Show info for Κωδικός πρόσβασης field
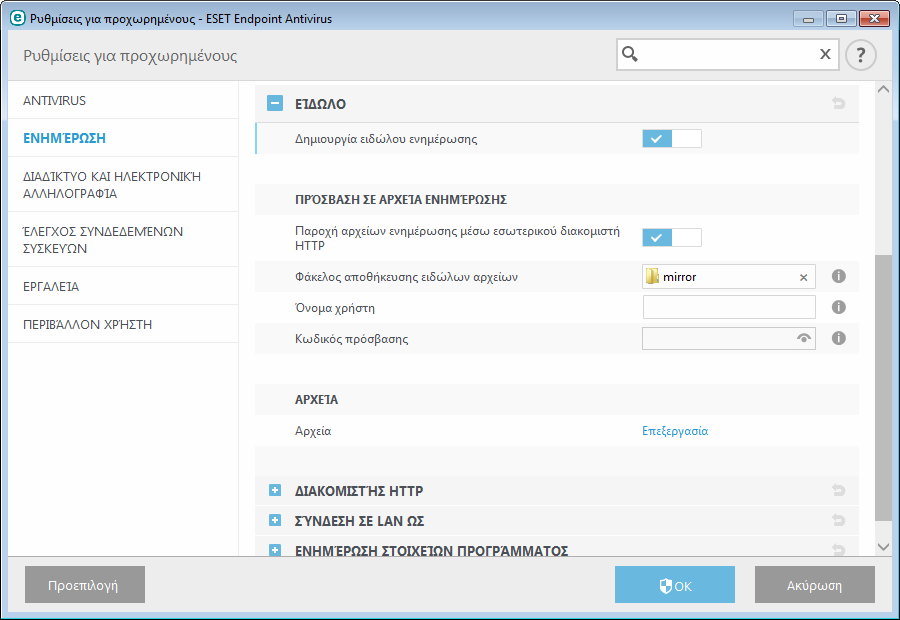This screenshot has height=620, width=900. [x=839, y=338]
